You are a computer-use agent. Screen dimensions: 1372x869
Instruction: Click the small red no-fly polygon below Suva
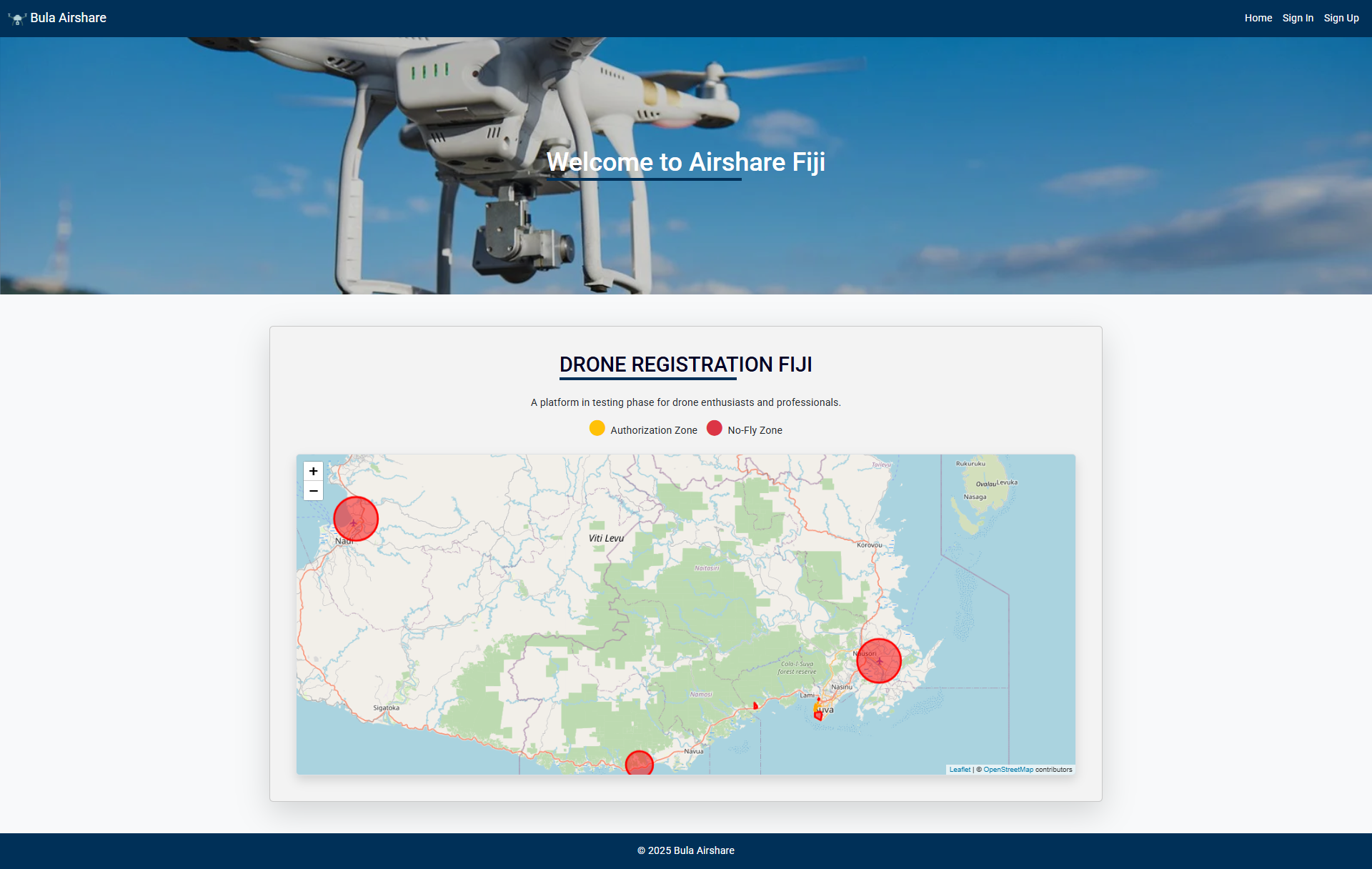819,716
